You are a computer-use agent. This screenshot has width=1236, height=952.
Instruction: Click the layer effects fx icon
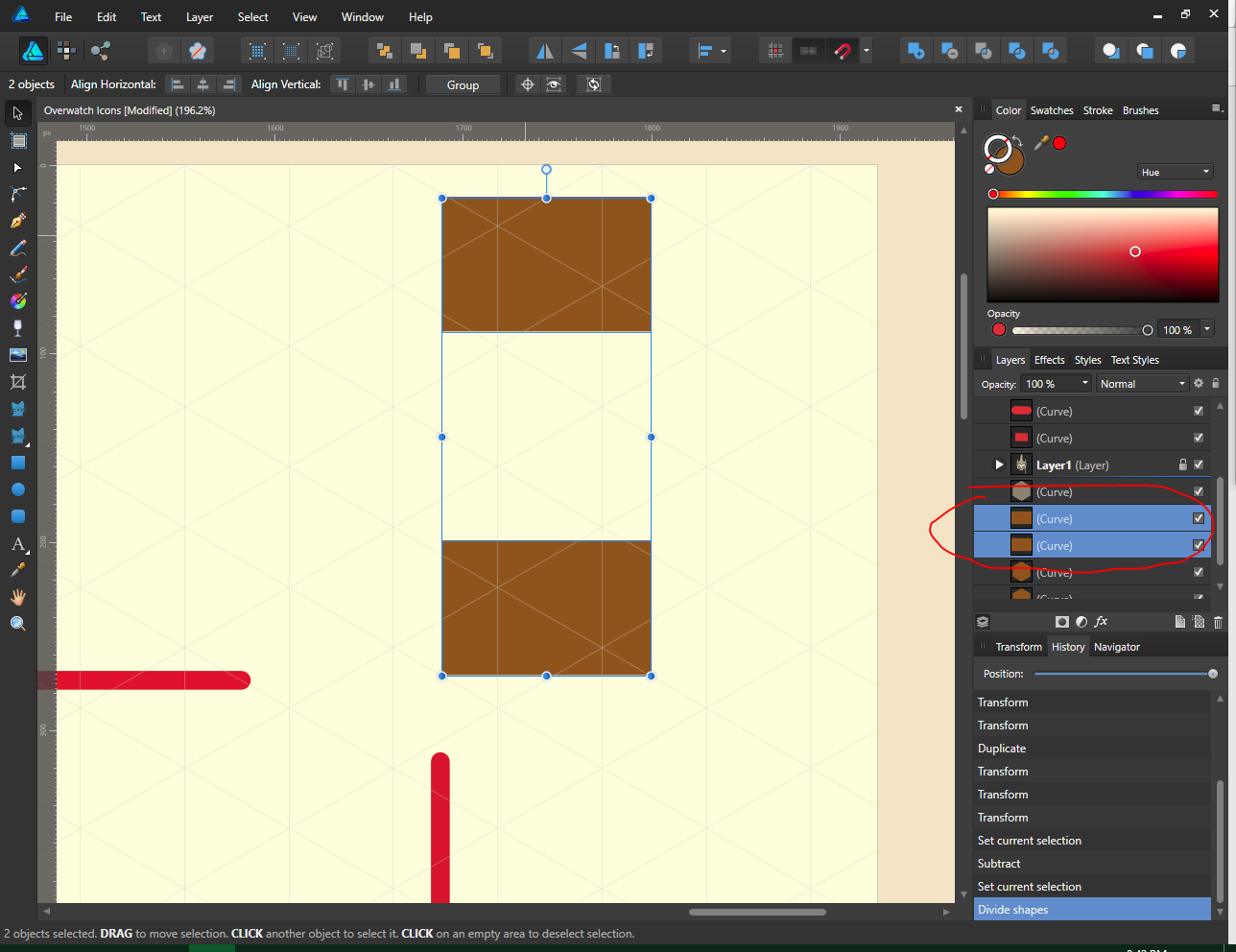pos(1101,622)
